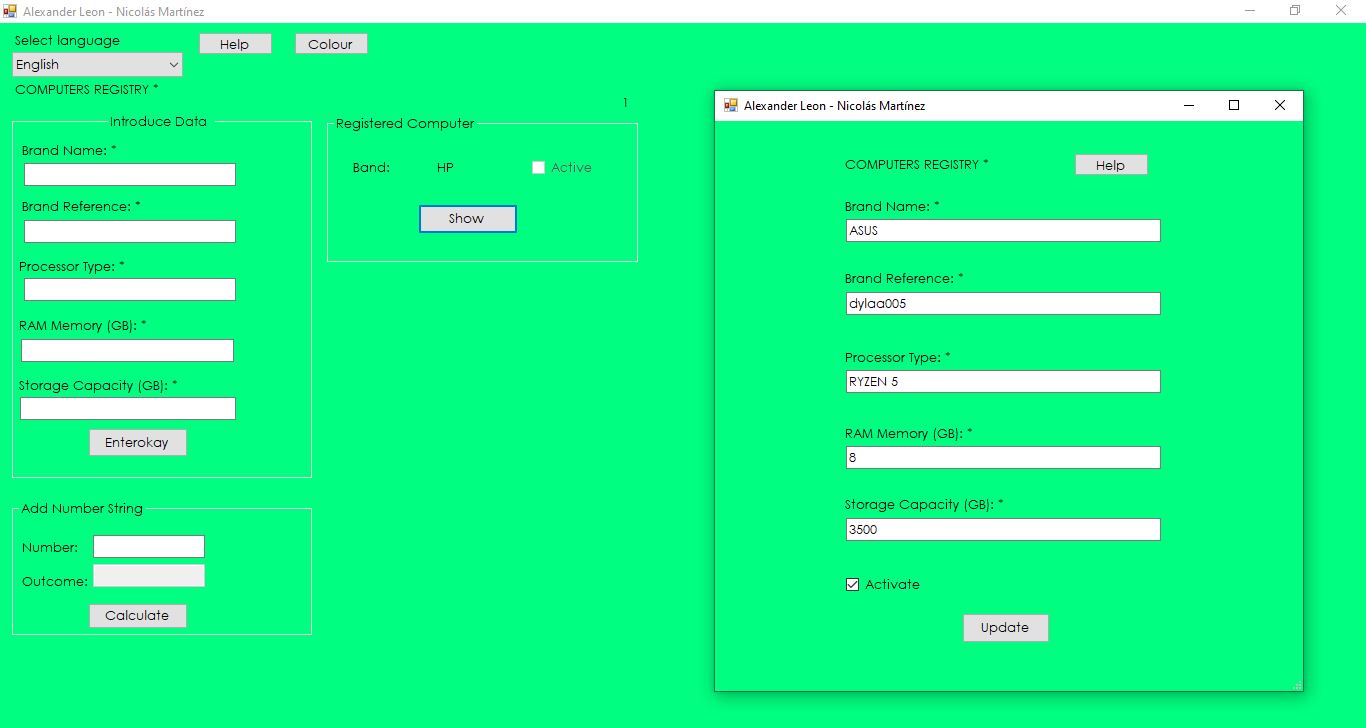Click the Number input field
1366x728 pixels.
click(x=148, y=547)
